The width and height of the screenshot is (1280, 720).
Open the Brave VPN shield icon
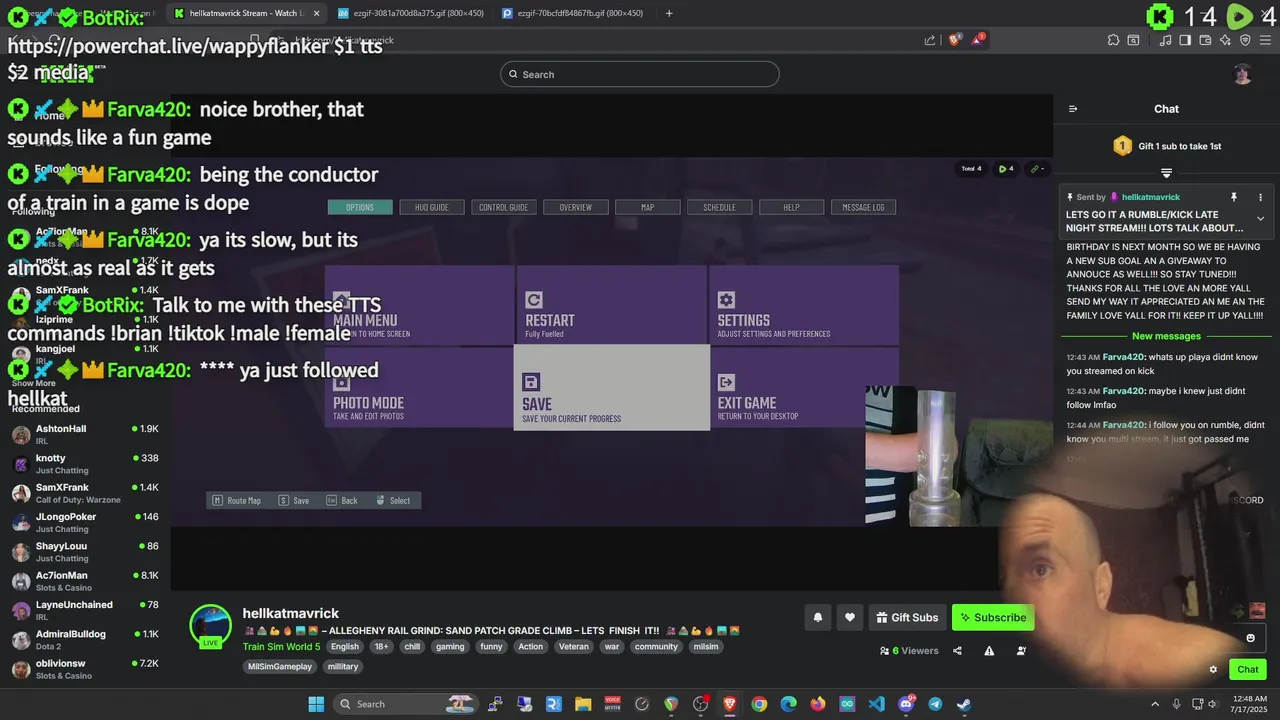1245,40
